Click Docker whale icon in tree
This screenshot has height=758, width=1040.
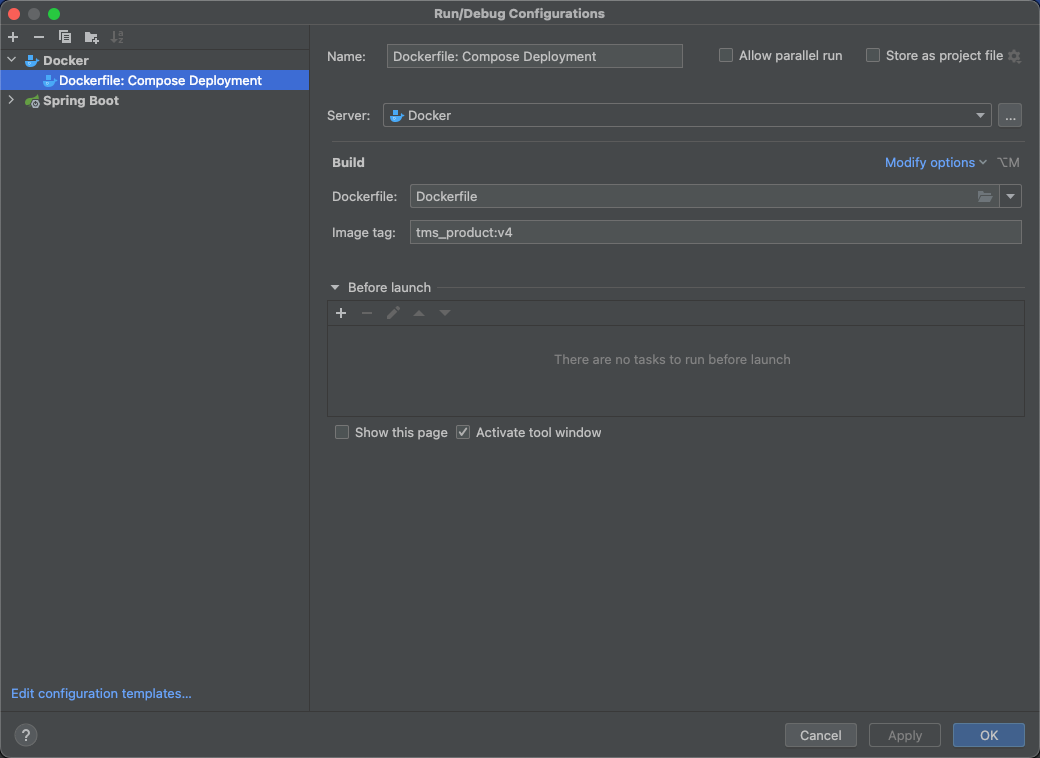[32, 60]
